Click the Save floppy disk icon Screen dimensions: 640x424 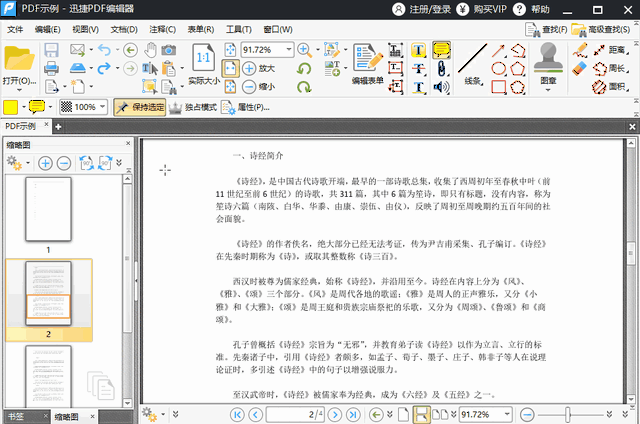click(51, 50)
